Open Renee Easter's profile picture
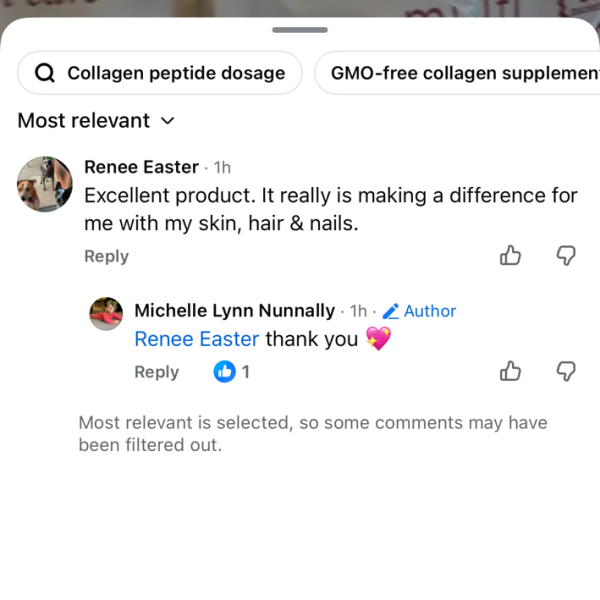Image resolution: width=600 pixels, height=600 pixels. pos(45,184)
